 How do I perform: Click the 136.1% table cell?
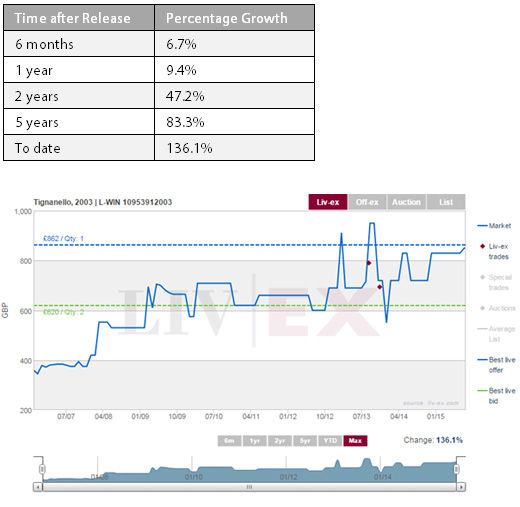pyautogui.click(x=234, y=148)
